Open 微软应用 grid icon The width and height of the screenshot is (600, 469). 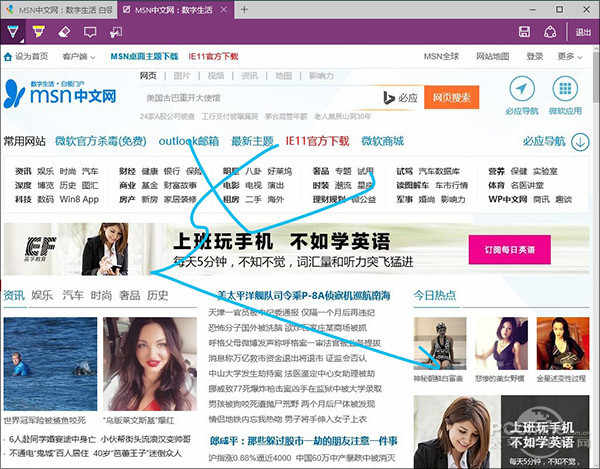coord(565,89)
